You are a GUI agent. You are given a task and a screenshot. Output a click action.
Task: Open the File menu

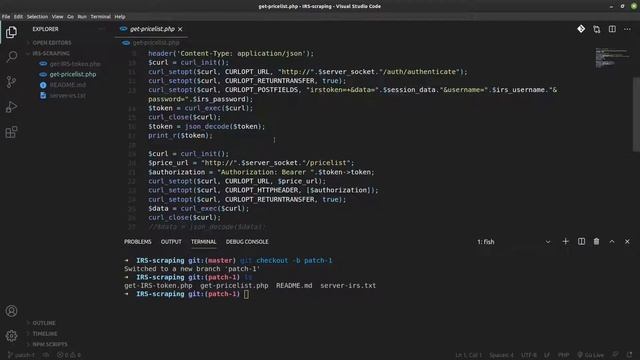click(x=6, y=17)
